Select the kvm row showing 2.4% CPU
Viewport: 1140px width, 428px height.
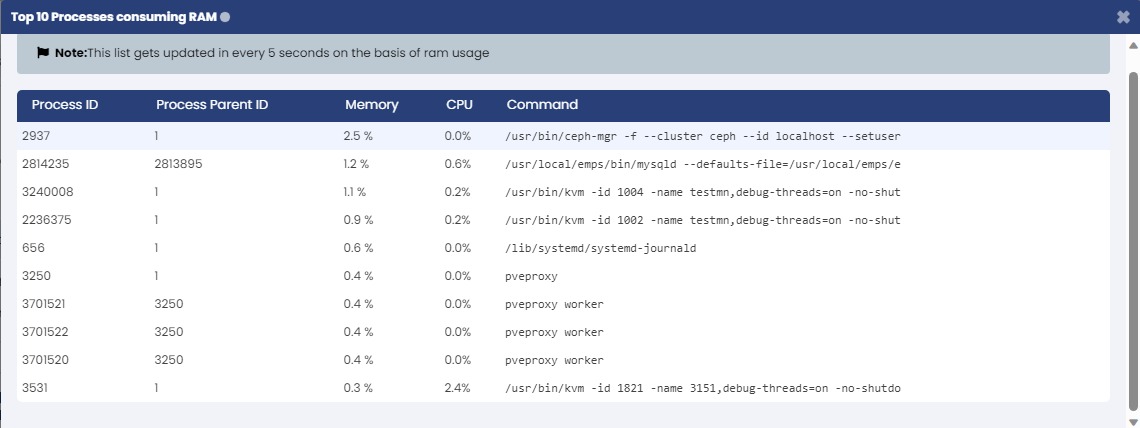563,388
